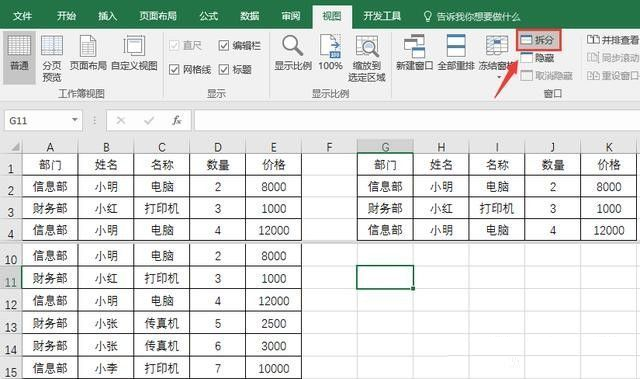Click cell K3 containing 1000

(x=609, y=208)
